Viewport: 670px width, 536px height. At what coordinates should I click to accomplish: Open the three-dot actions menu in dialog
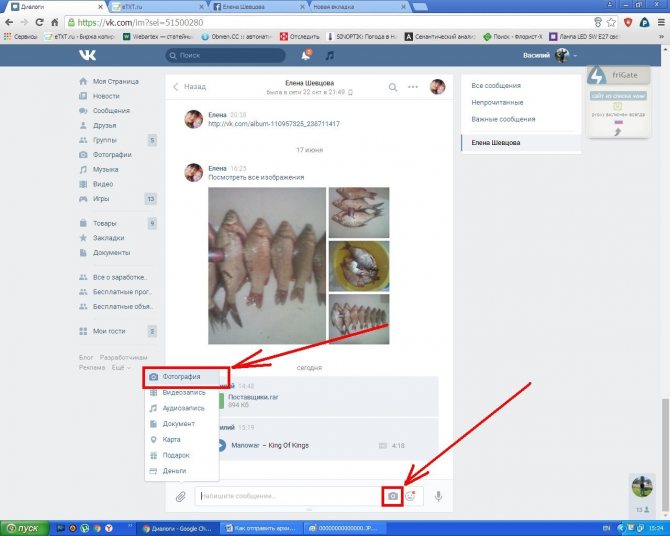(x=413, y=87)
